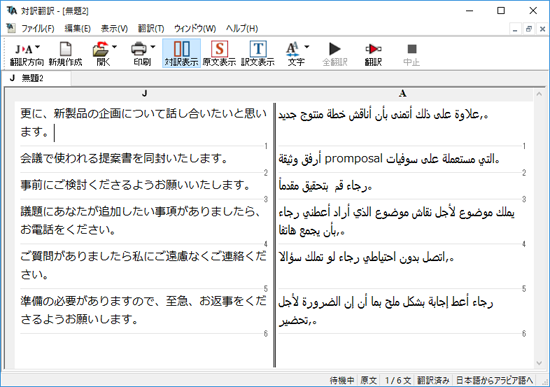Click the 翻訳方向 (J▸A) translation direction icon
Screen dimensions: 550x387
(24, 49)
